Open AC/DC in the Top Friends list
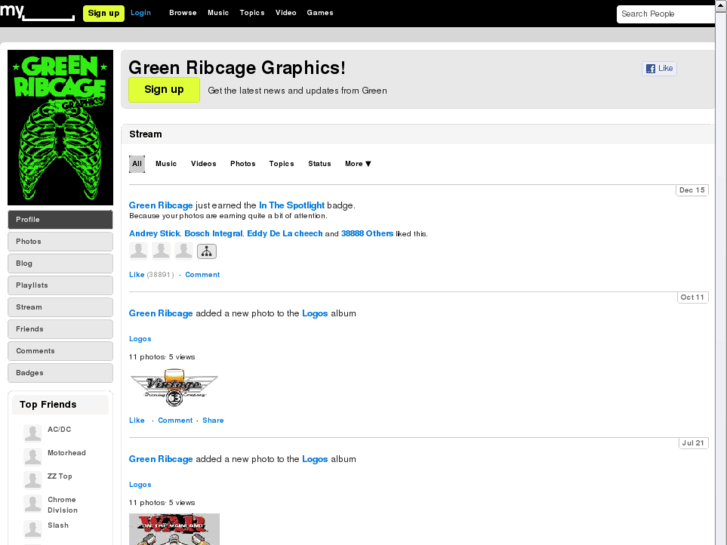The width and height of the screenshot is (727, 545). (59, 430)
